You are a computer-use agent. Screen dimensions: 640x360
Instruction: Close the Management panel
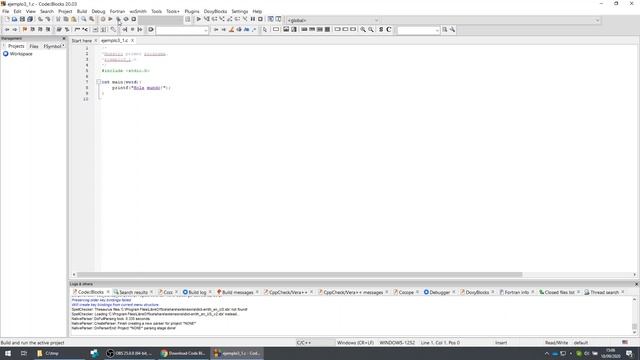(x=64, y=38)
